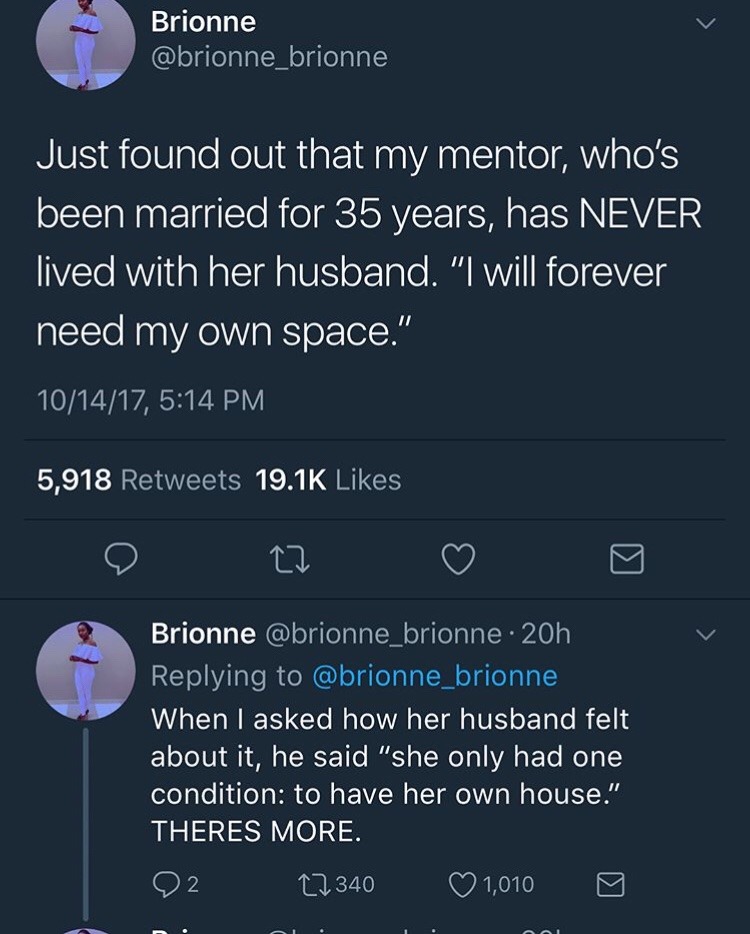View the 5,918 Retweets list
Image resolution: width=750 pixels, height=934 pixels.
click(x=139, y=480)
